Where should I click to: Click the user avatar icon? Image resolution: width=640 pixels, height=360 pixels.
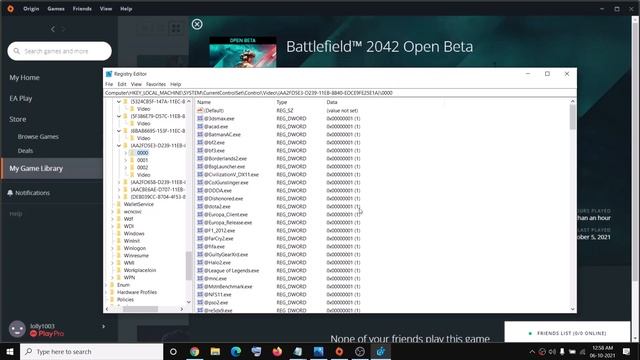click(17, 329)
